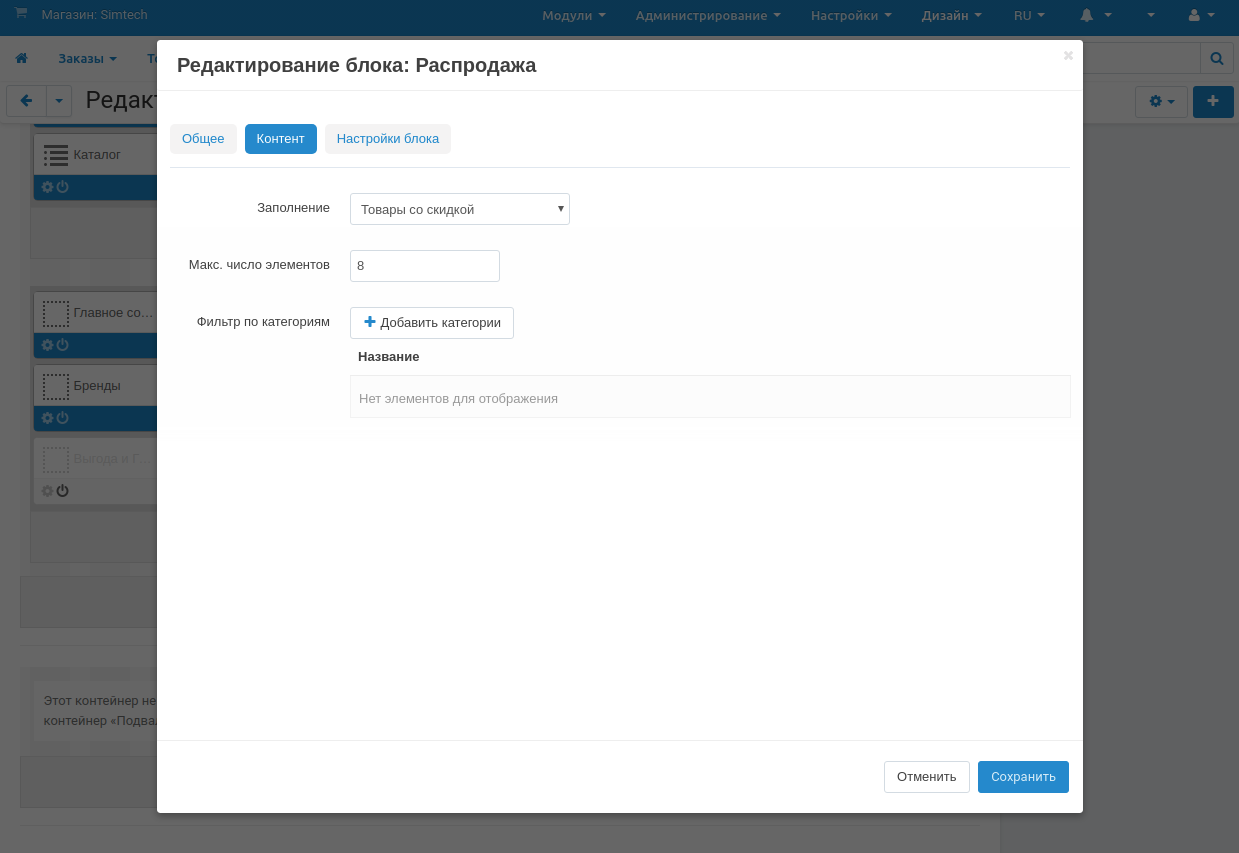1239x853 pixels.
Task: Open the Заполнение dropdown
Action: click(459, 209)
